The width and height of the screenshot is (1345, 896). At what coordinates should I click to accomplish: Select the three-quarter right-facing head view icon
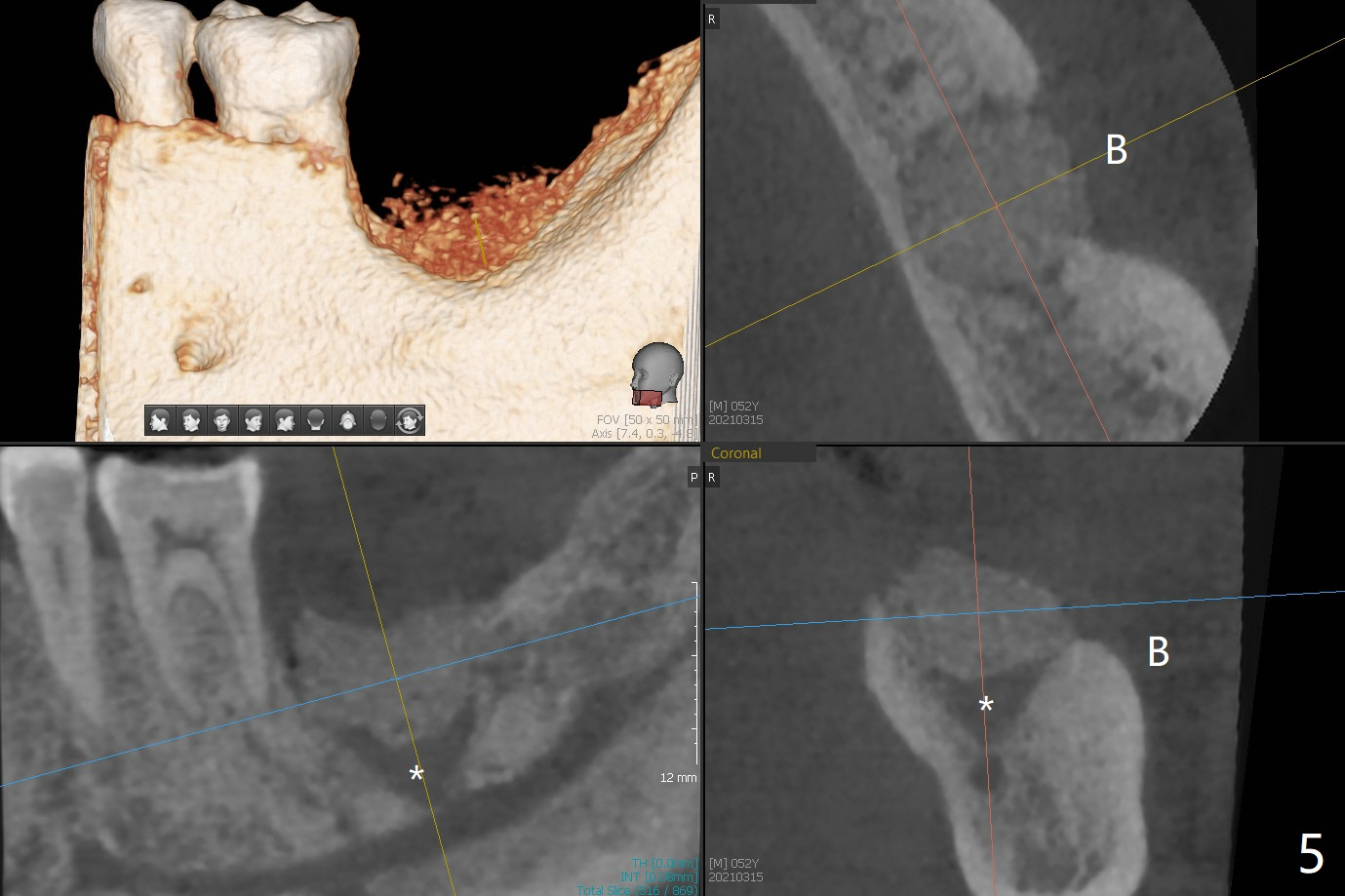coord(254,420)
